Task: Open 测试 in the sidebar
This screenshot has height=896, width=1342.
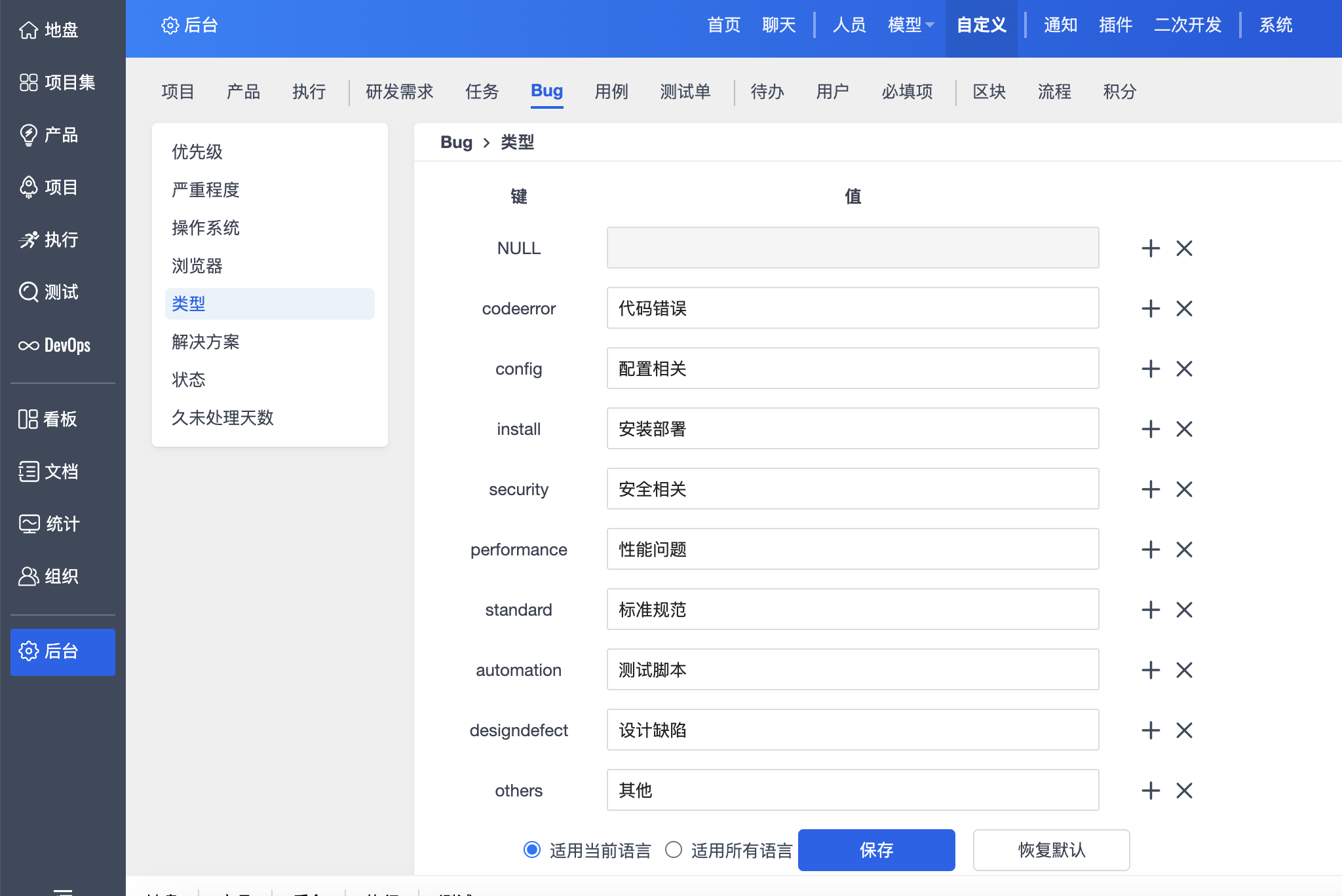Action: pyautogui.click(x=49, y=292)
